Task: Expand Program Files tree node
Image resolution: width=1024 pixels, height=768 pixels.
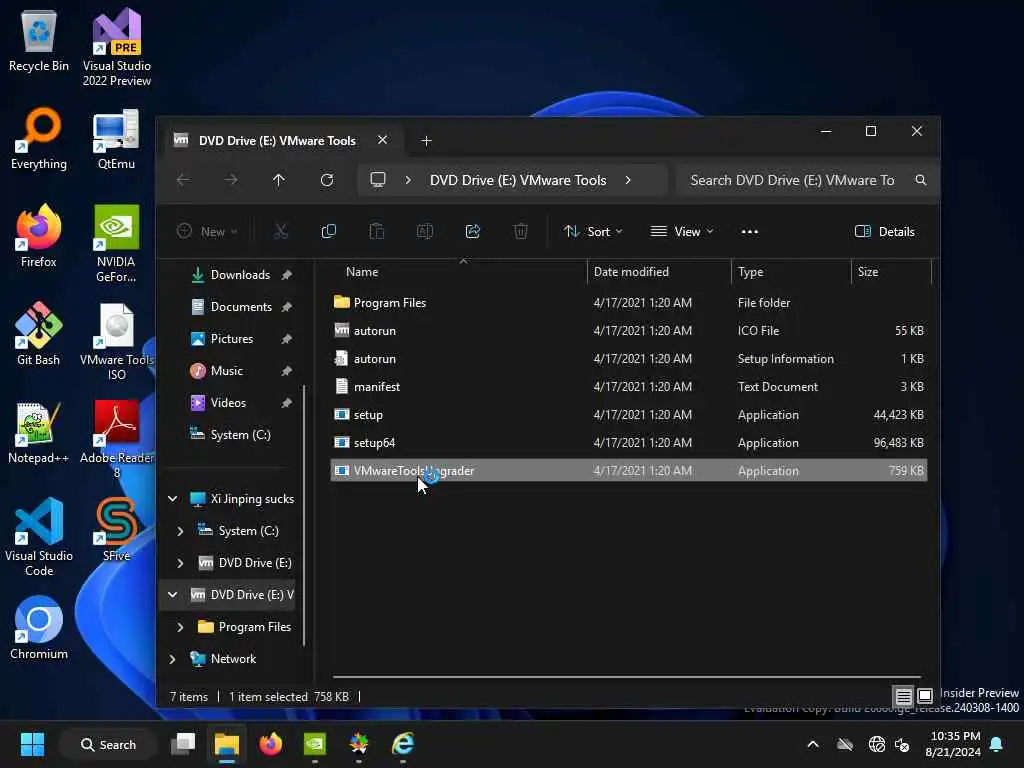Action: click(x=180, y=627)
